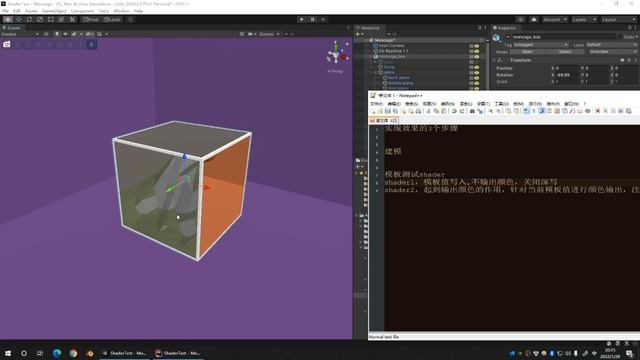Toggle Pivot handle position button

(91, 20)
